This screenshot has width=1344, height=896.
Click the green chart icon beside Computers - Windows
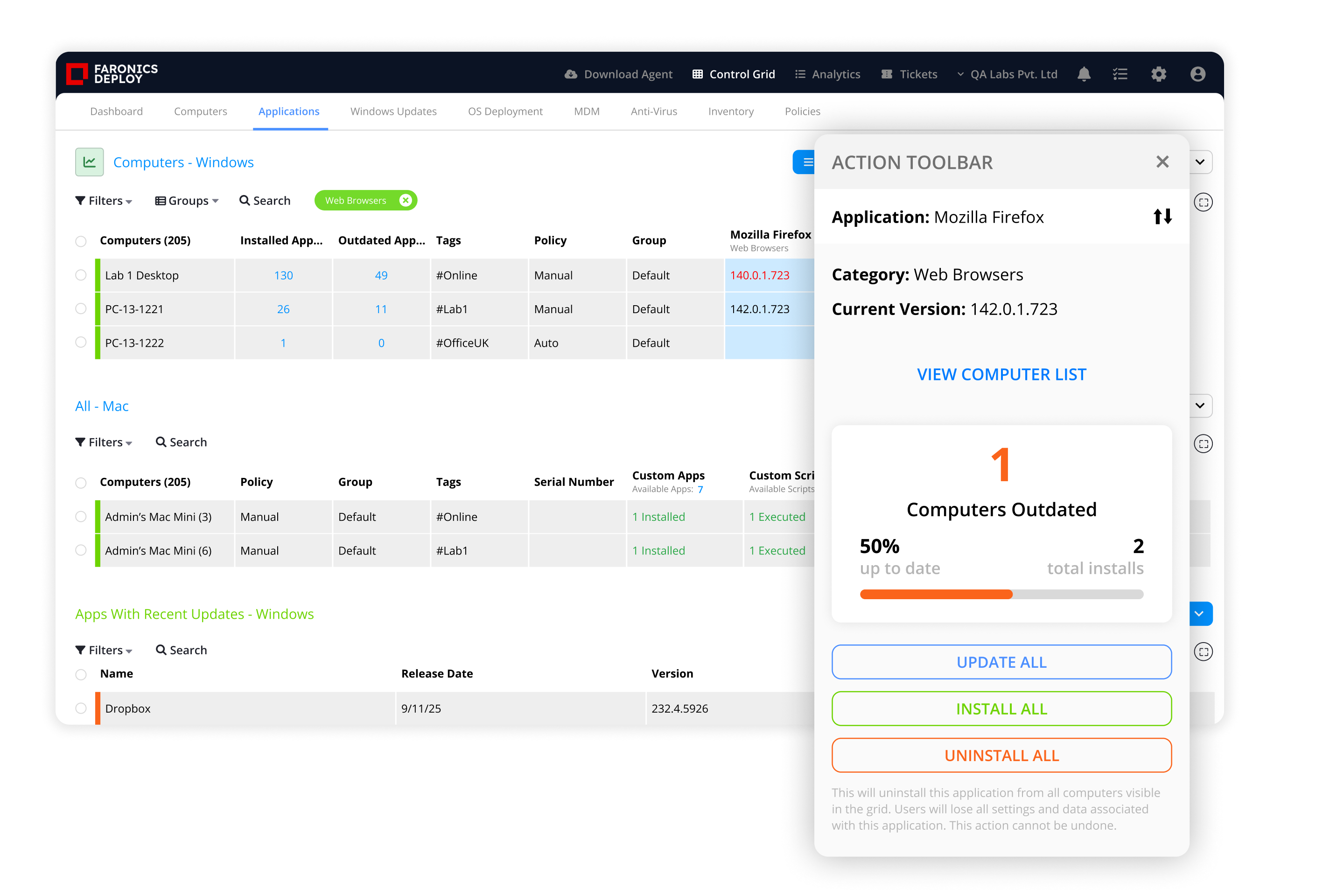tap(89, 162)
